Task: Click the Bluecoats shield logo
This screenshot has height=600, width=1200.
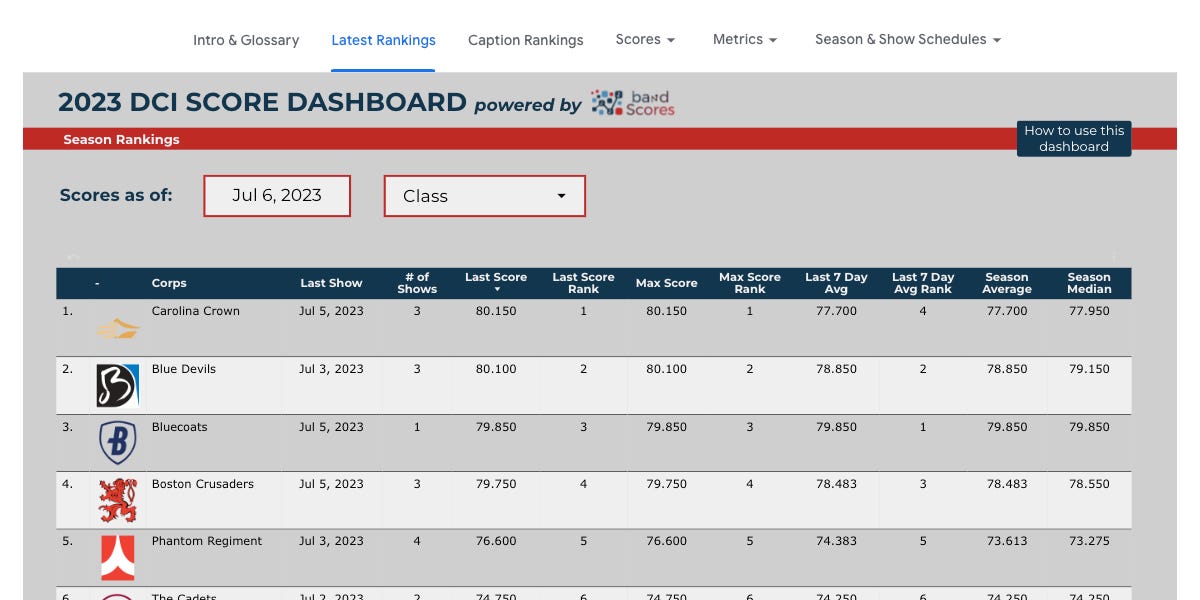Action: (x=117, y=443)
